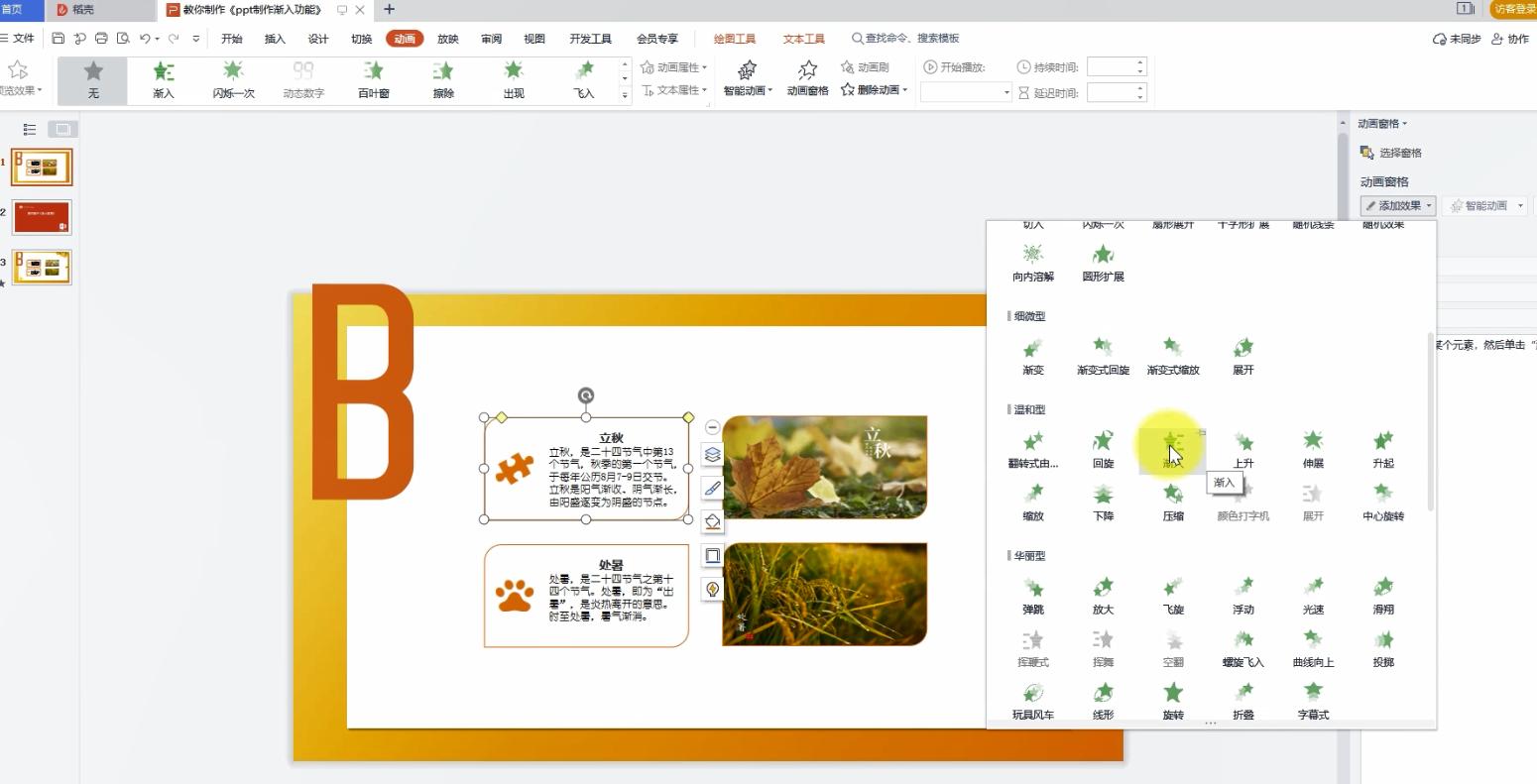Open the 放映 ribbon tab
Viewport: 1537px width, 784px height.
point(448,39)
